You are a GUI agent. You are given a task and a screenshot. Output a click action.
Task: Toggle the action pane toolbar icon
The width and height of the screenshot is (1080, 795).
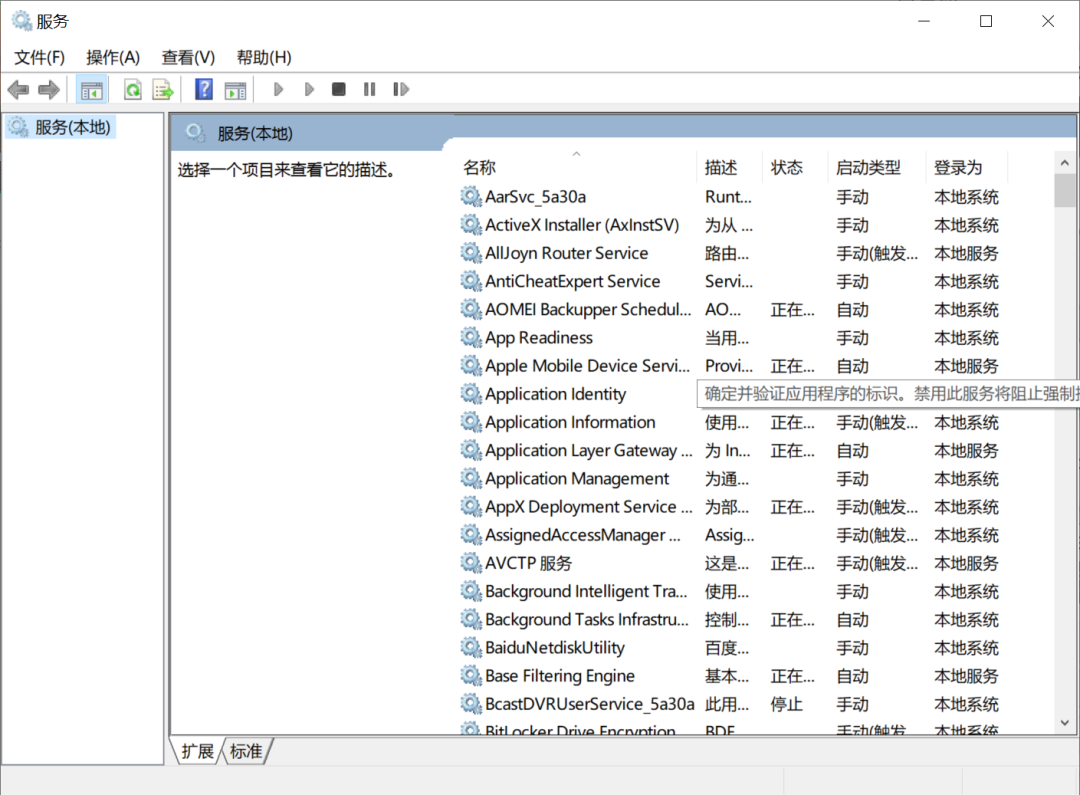pos(236,90)
